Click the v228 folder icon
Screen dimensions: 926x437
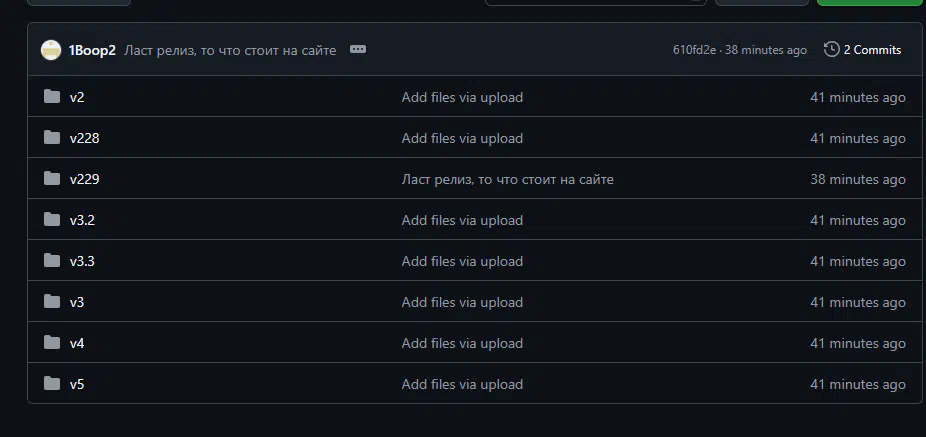click(x=52, y=138)
